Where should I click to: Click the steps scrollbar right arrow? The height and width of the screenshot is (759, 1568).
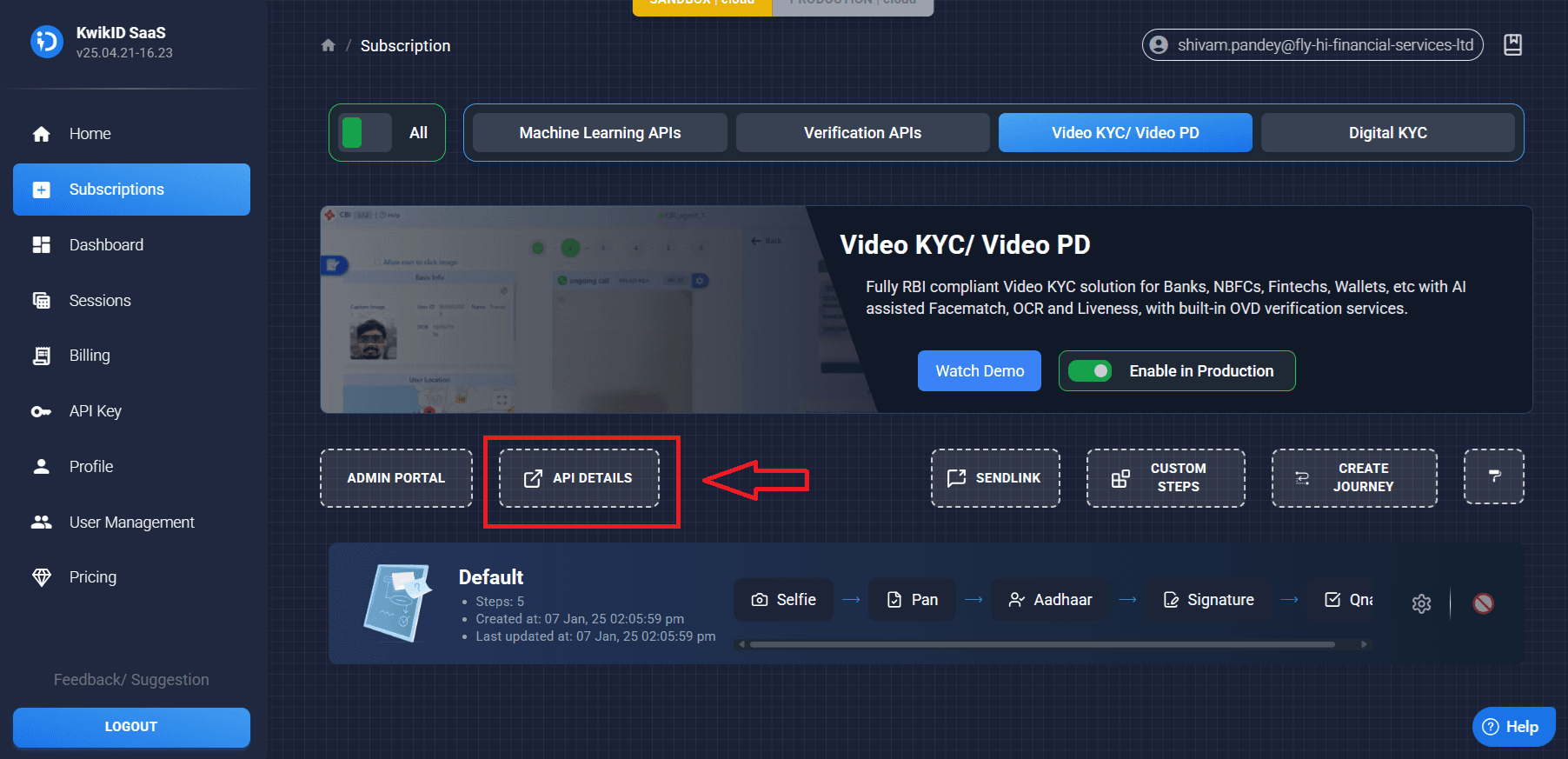(x=1365, y=644)
